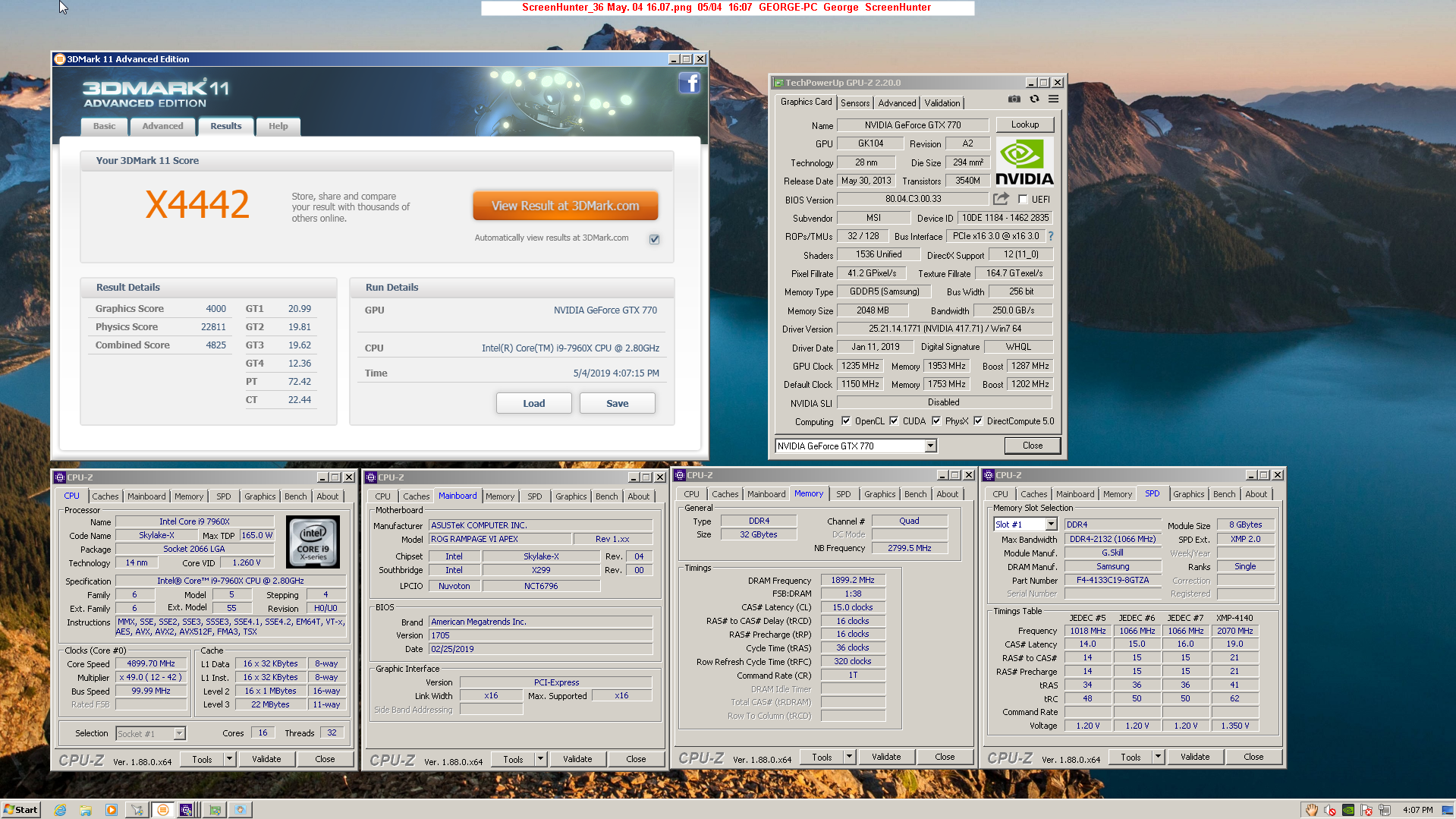
Task: Click Validate in Mainboard CPU-Z window
Action: click(x=577, y=759)
